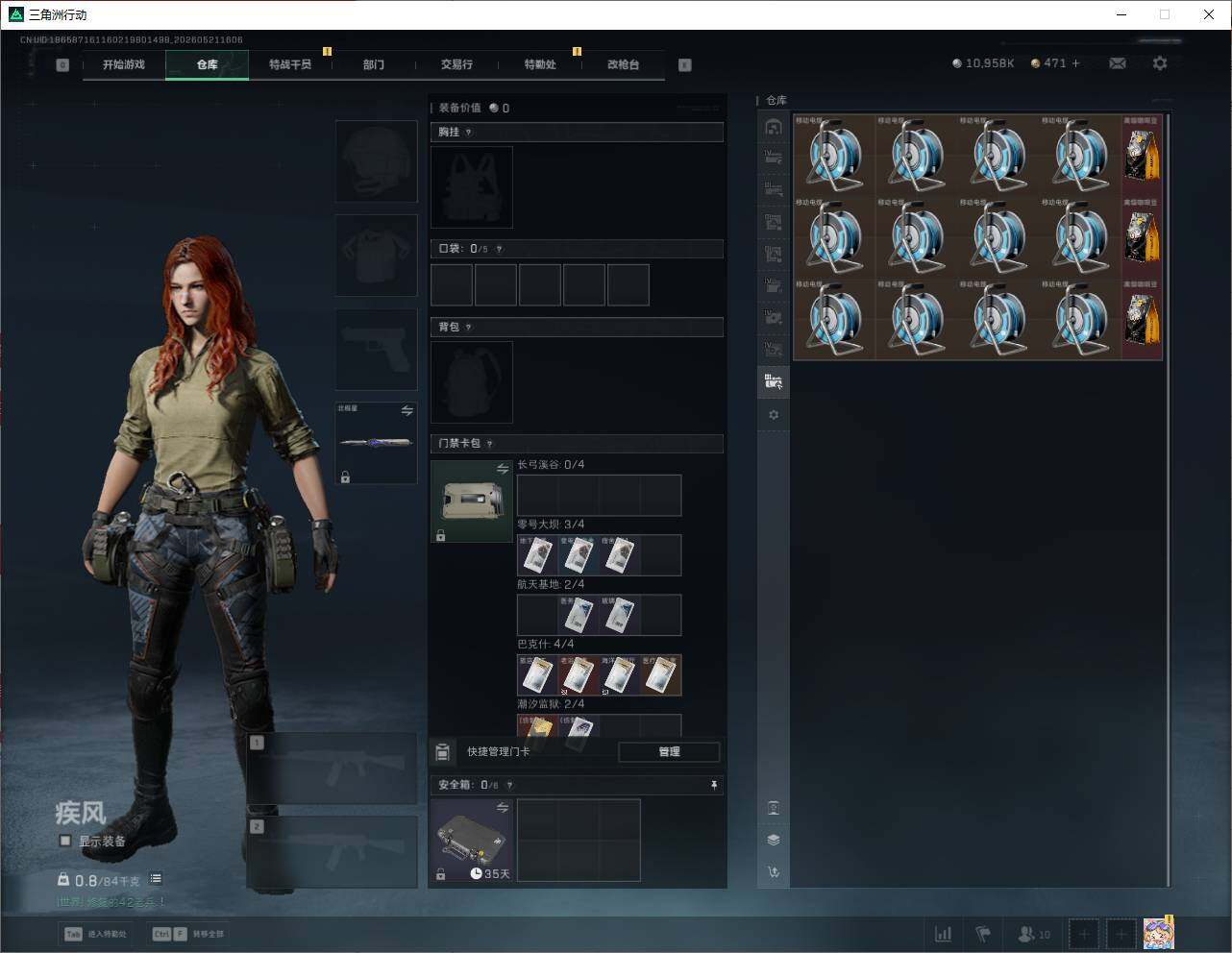Select the bottom-row coffee bean bag
Image resolution: width=1232 pixels, height=953 pixels.
tap(1143, 319)
